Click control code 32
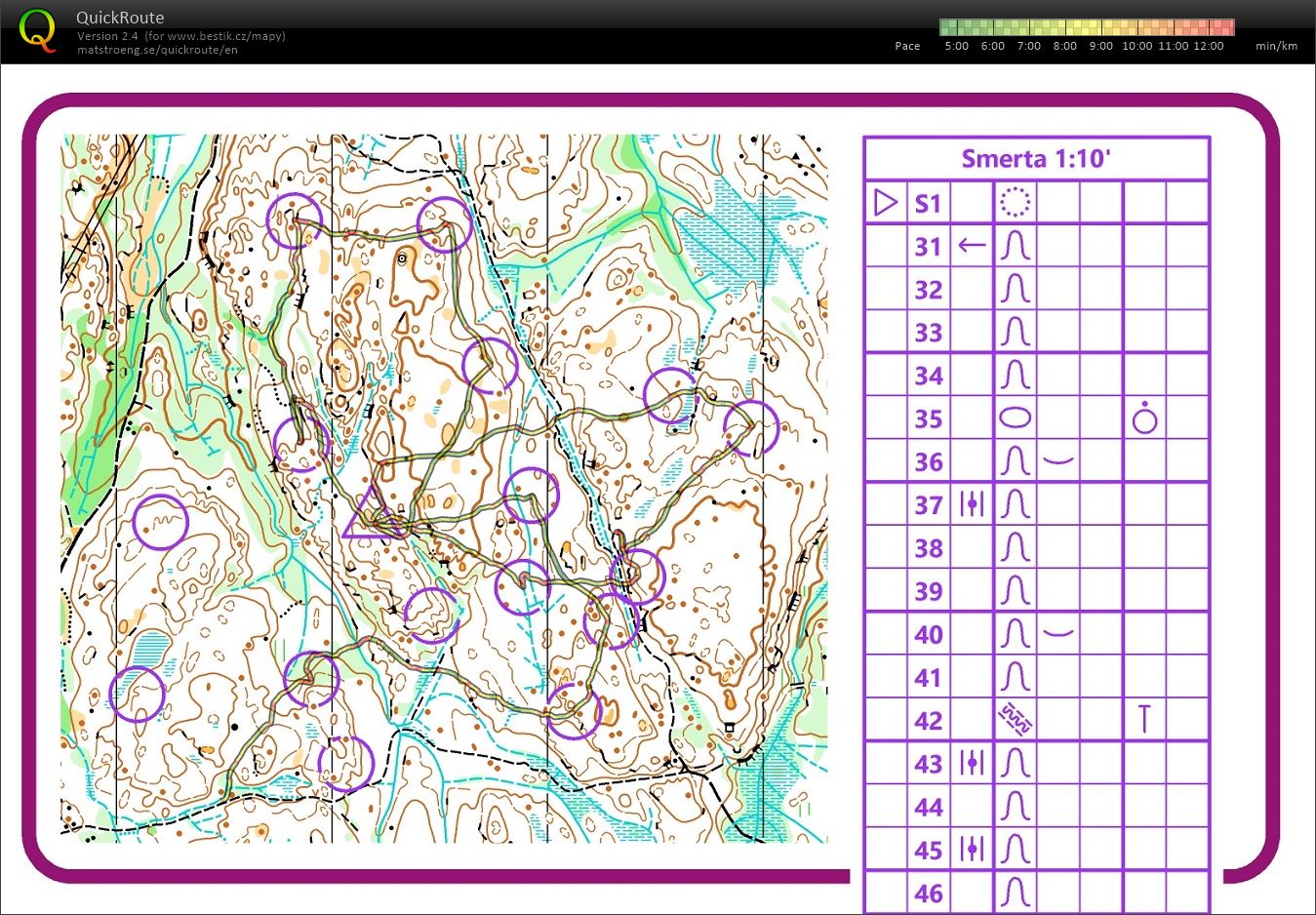 coord(929,290)
